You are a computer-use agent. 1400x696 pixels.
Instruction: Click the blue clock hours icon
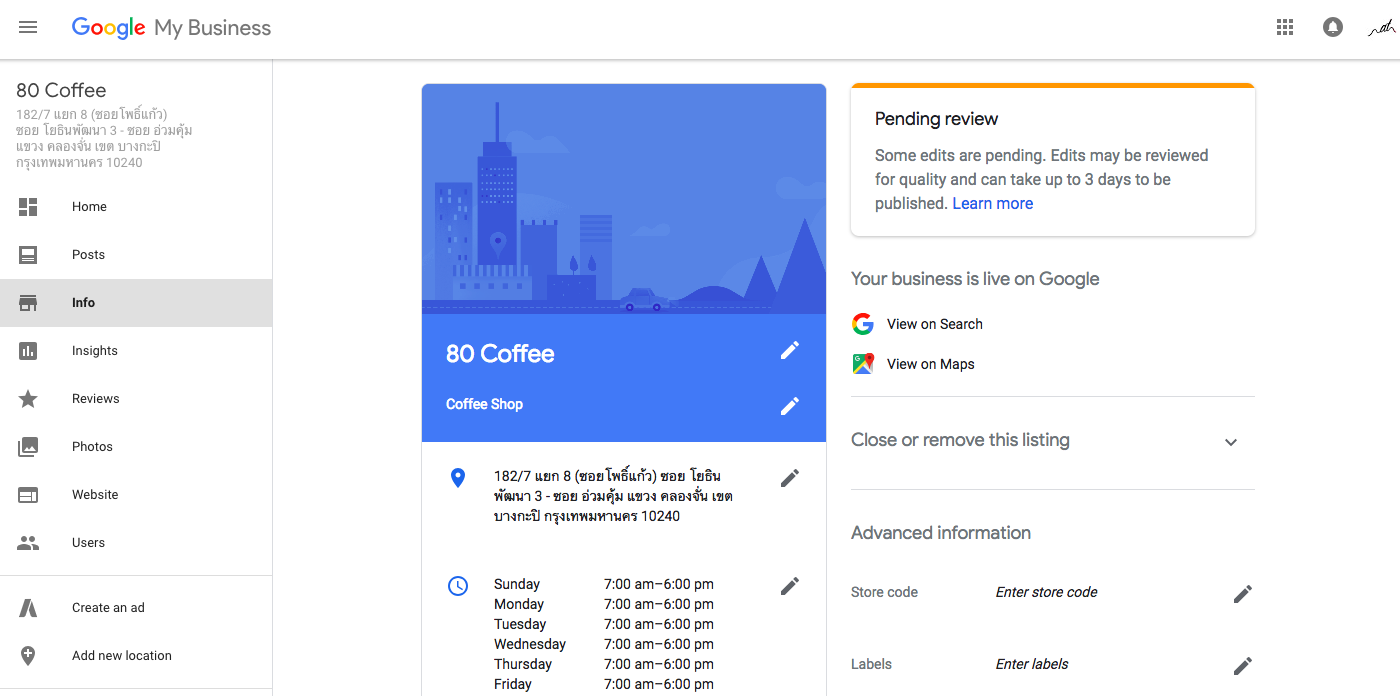[458, 586]
